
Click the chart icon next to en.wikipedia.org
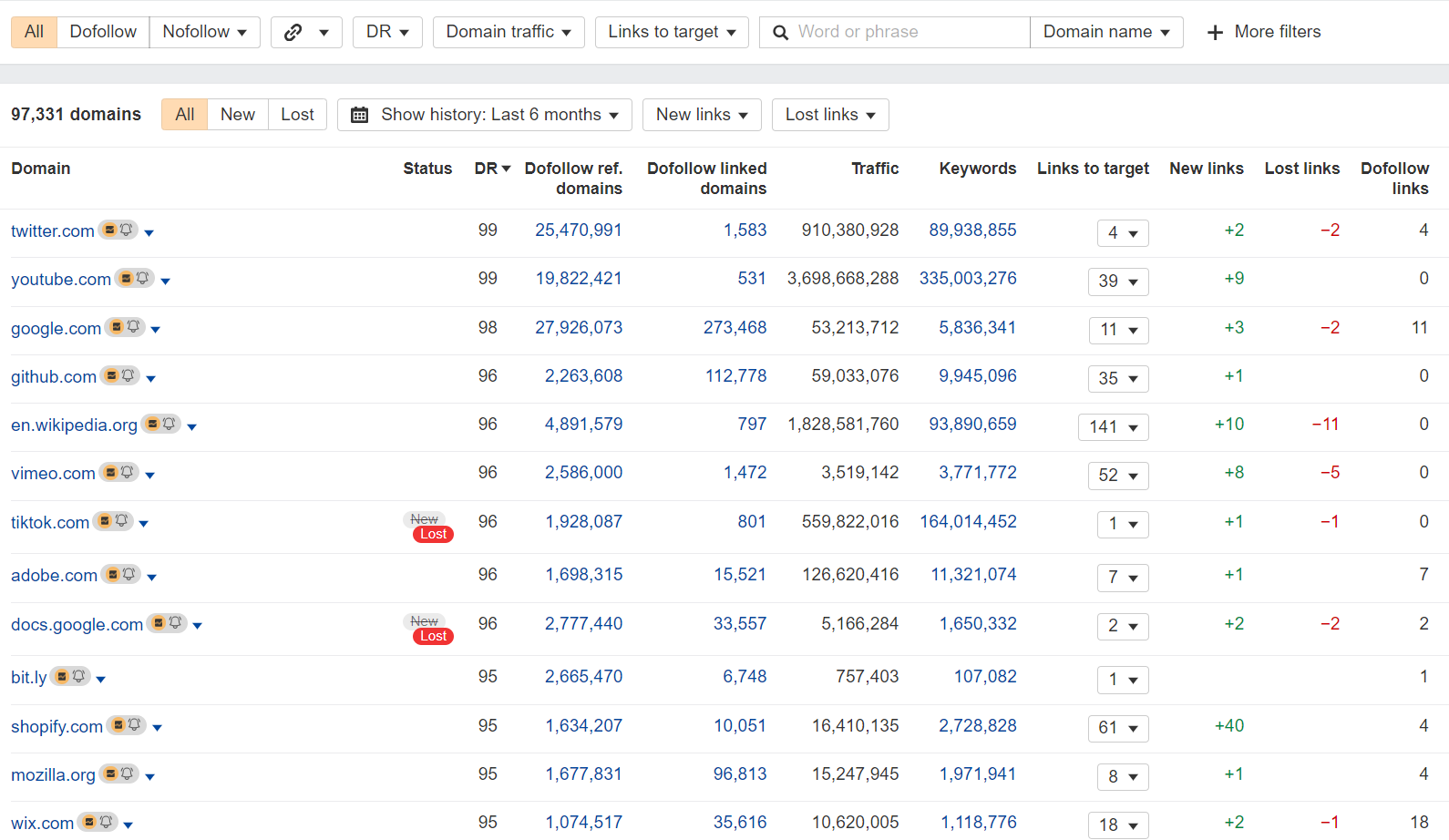pos(152,424)
